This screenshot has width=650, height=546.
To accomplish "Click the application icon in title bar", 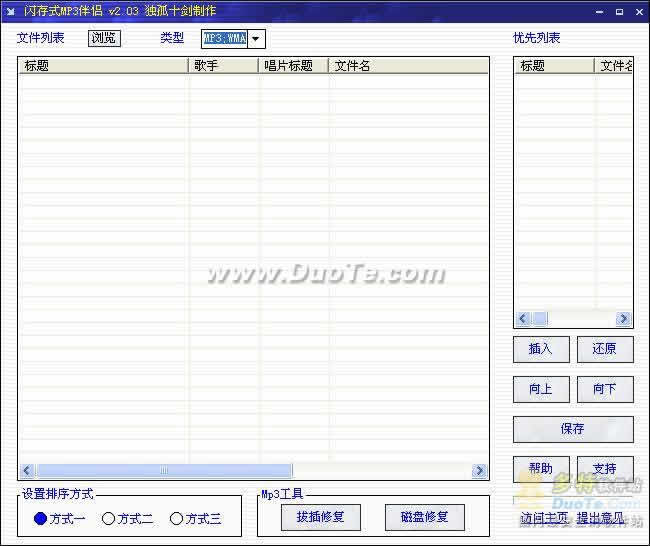I will click(x=11, y=11).
